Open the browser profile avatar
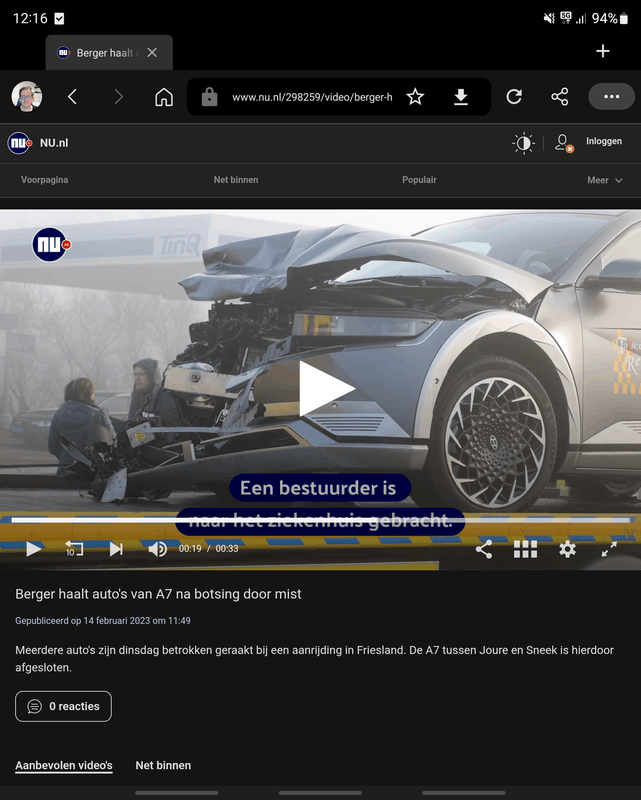The height and width of the screenshot is (800, 641). (x=27, y=96)
